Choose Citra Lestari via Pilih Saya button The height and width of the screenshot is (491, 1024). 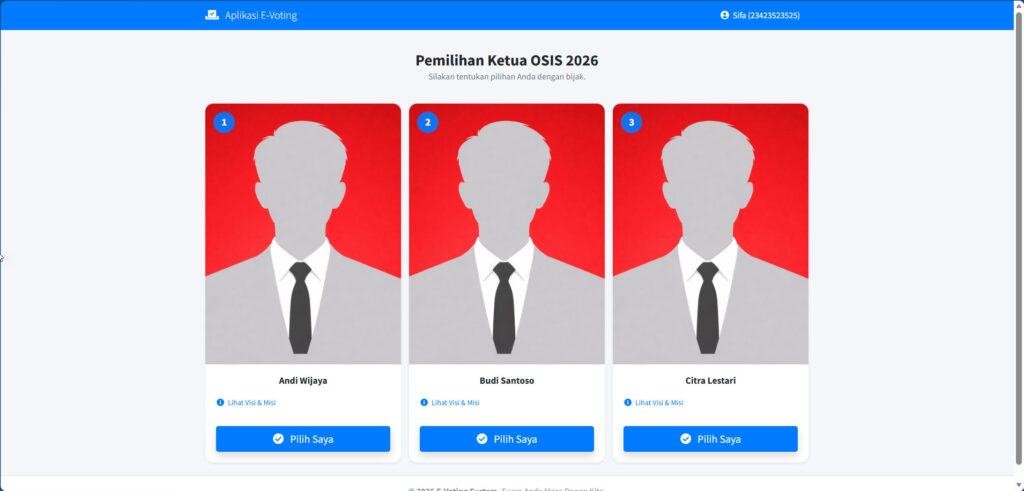point(711,439)
